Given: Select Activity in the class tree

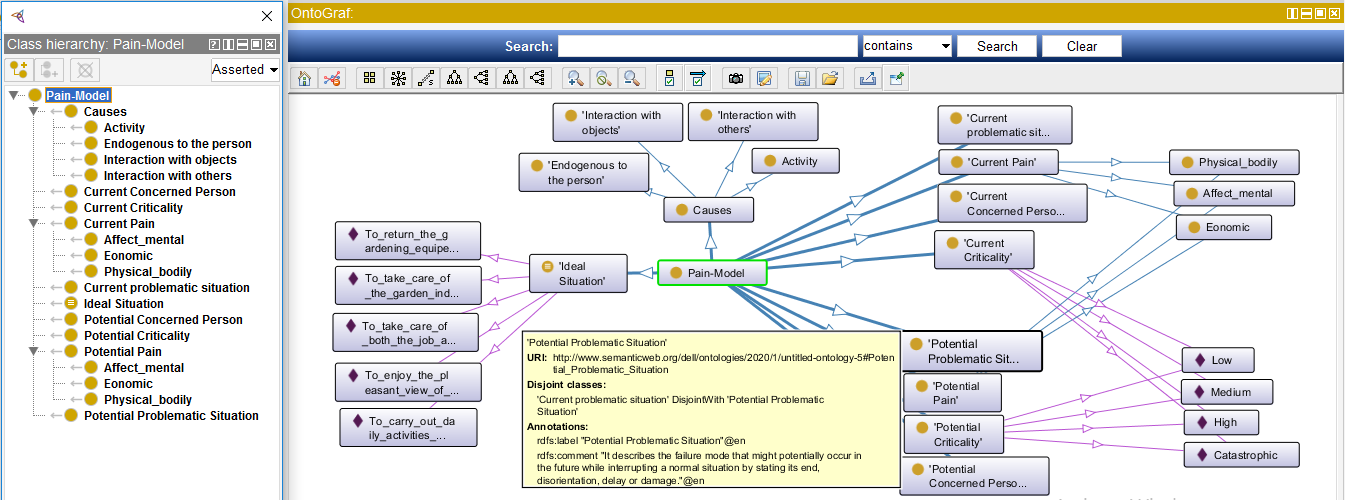Looking at the screenshot, I should click(124, 128).
